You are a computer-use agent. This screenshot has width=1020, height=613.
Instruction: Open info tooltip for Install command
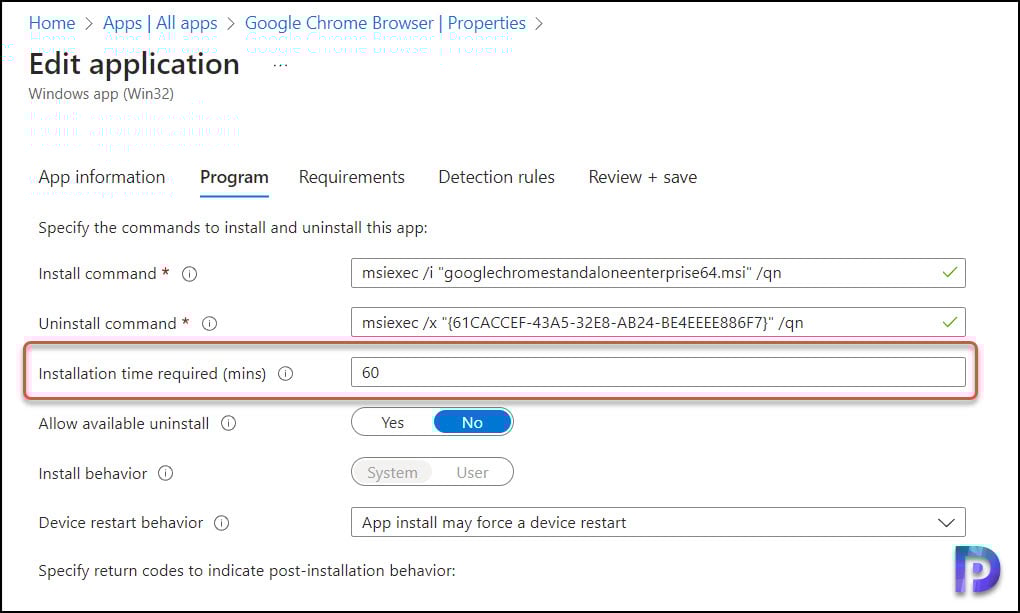[189, 274]
